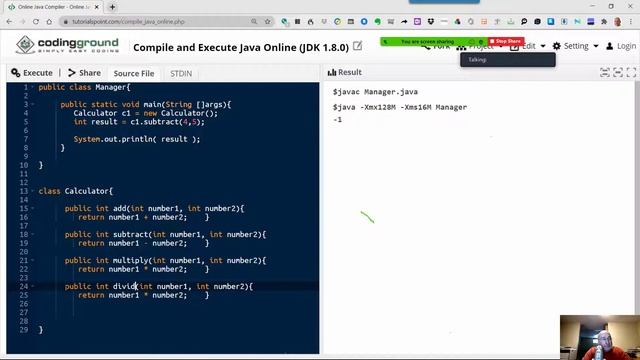
Task: Open the browser home page icon
Action: [49, 22]
